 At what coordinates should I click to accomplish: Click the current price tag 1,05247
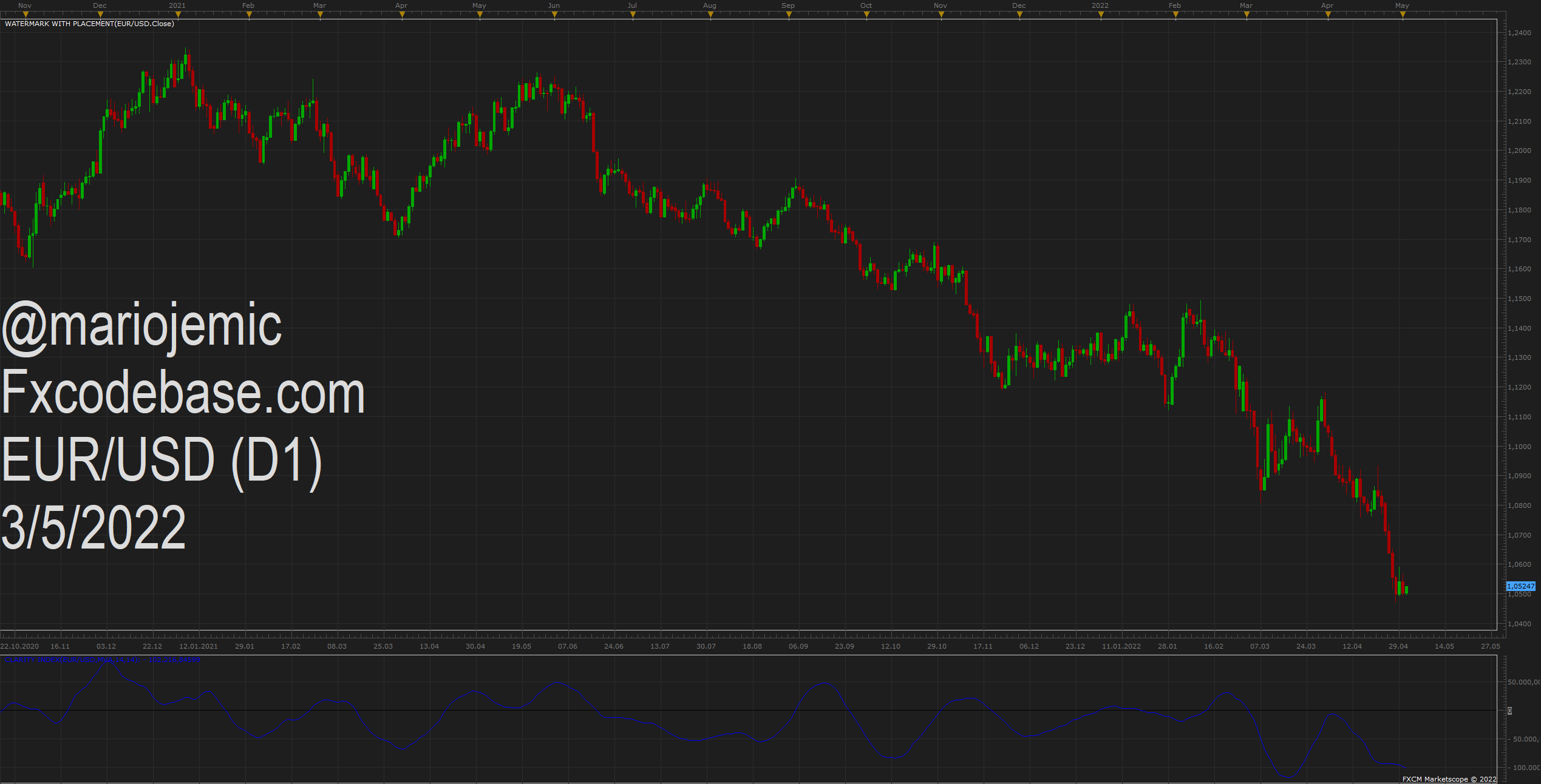pyautogui.click(x=1521, y=586)
